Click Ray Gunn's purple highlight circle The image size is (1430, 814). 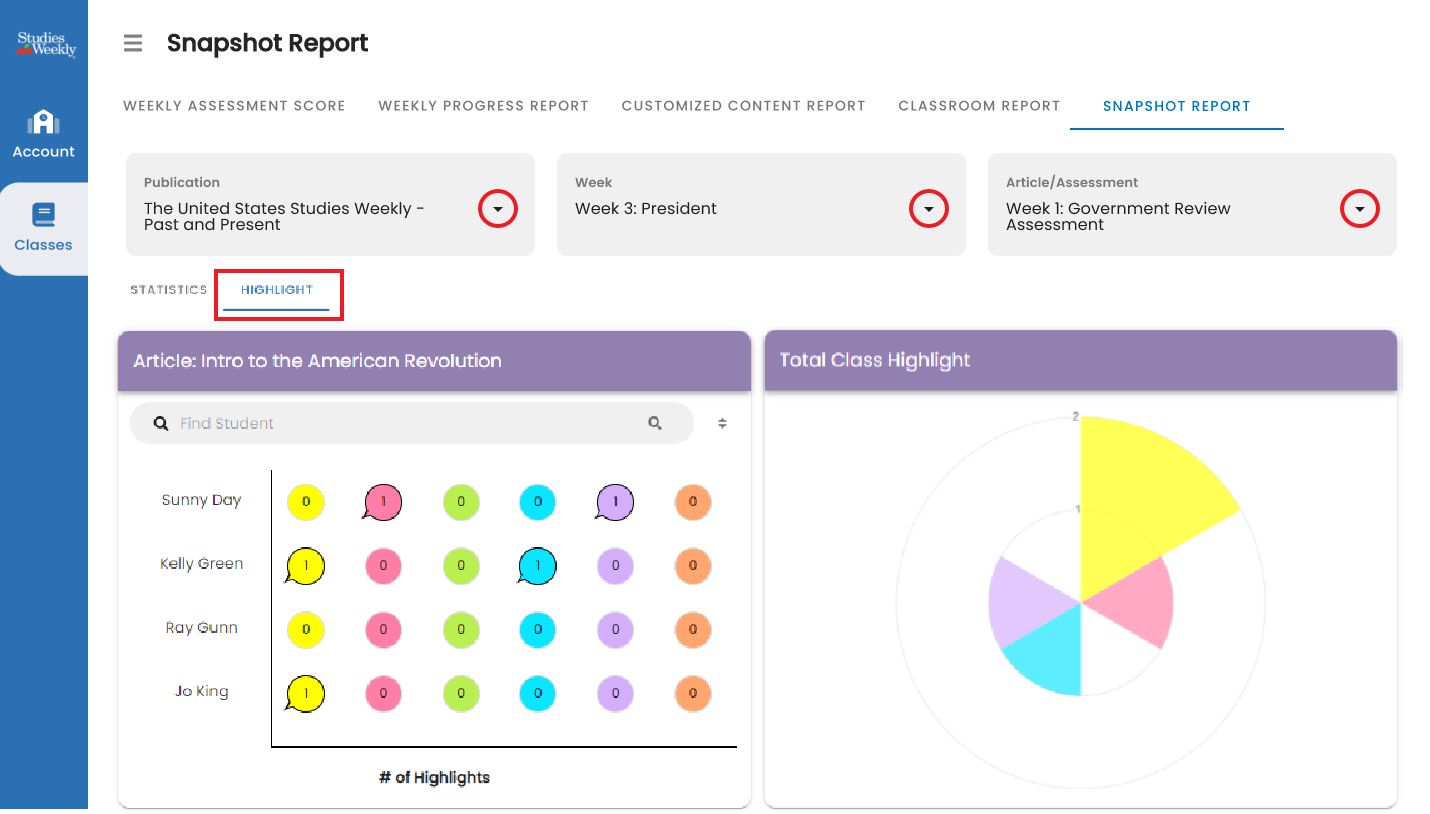click(x=615, y=630)
